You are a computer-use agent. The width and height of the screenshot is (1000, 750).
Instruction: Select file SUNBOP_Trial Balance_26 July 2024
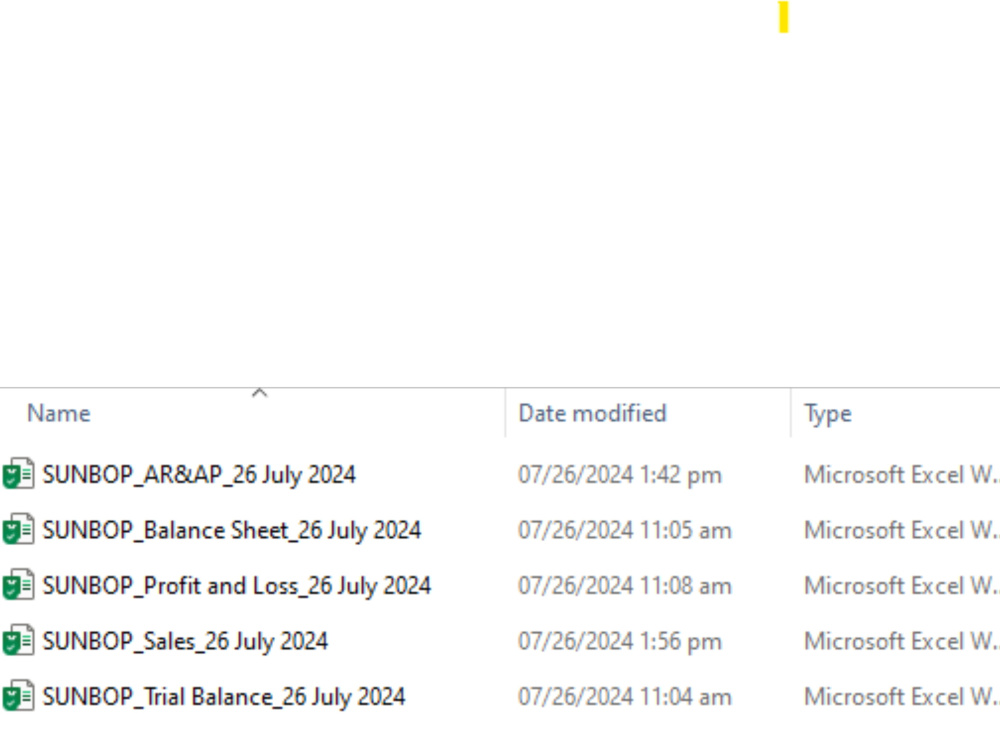[224, 696]
